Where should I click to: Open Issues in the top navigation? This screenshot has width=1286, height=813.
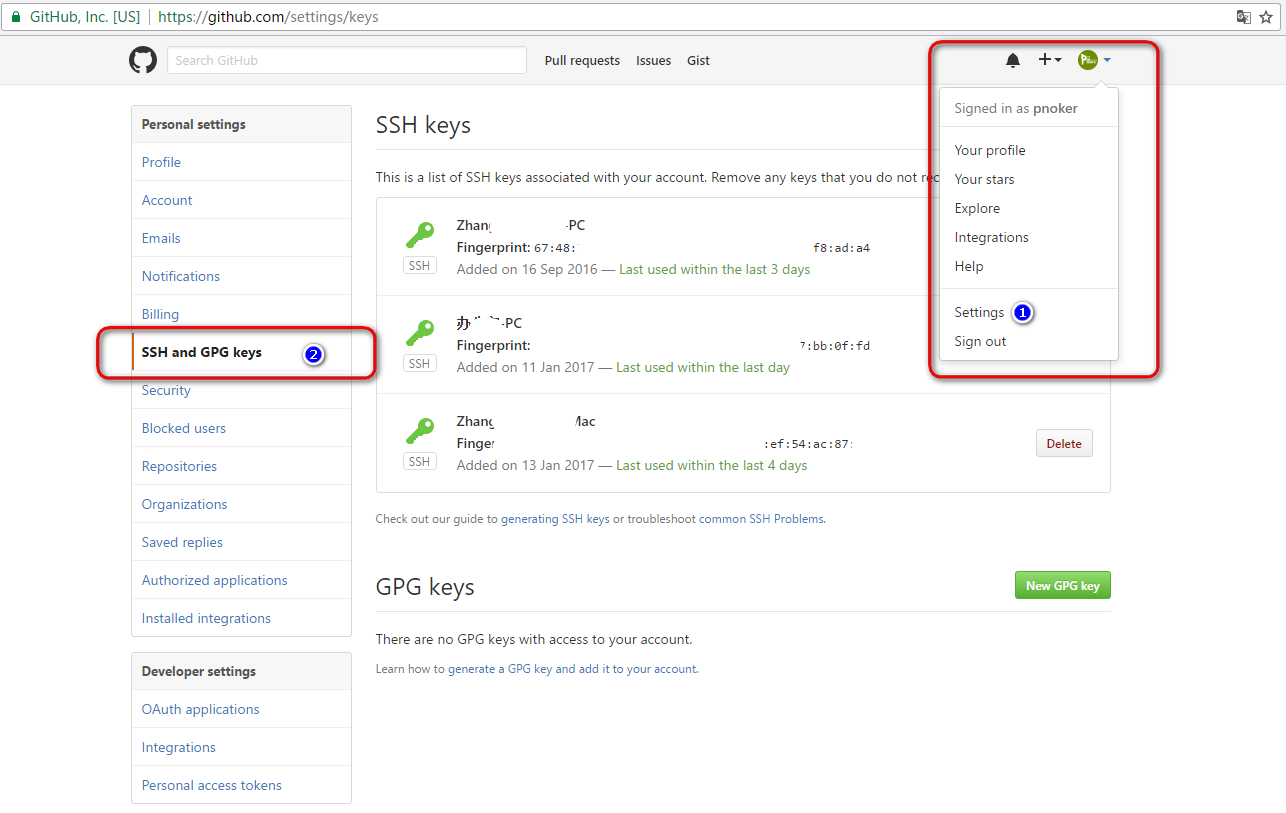click(x=654, y=61)
